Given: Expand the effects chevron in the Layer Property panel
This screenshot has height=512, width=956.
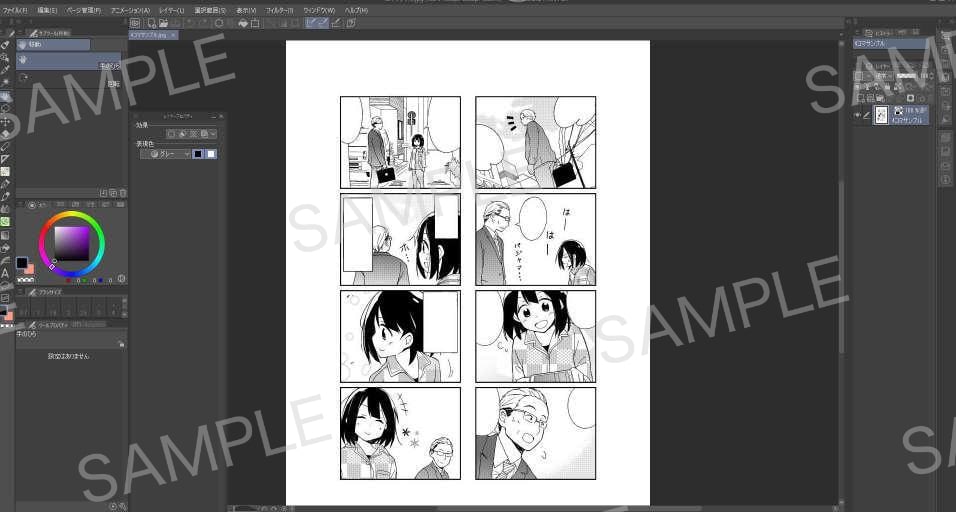Looking at the screenshot, I should (212, 133).
